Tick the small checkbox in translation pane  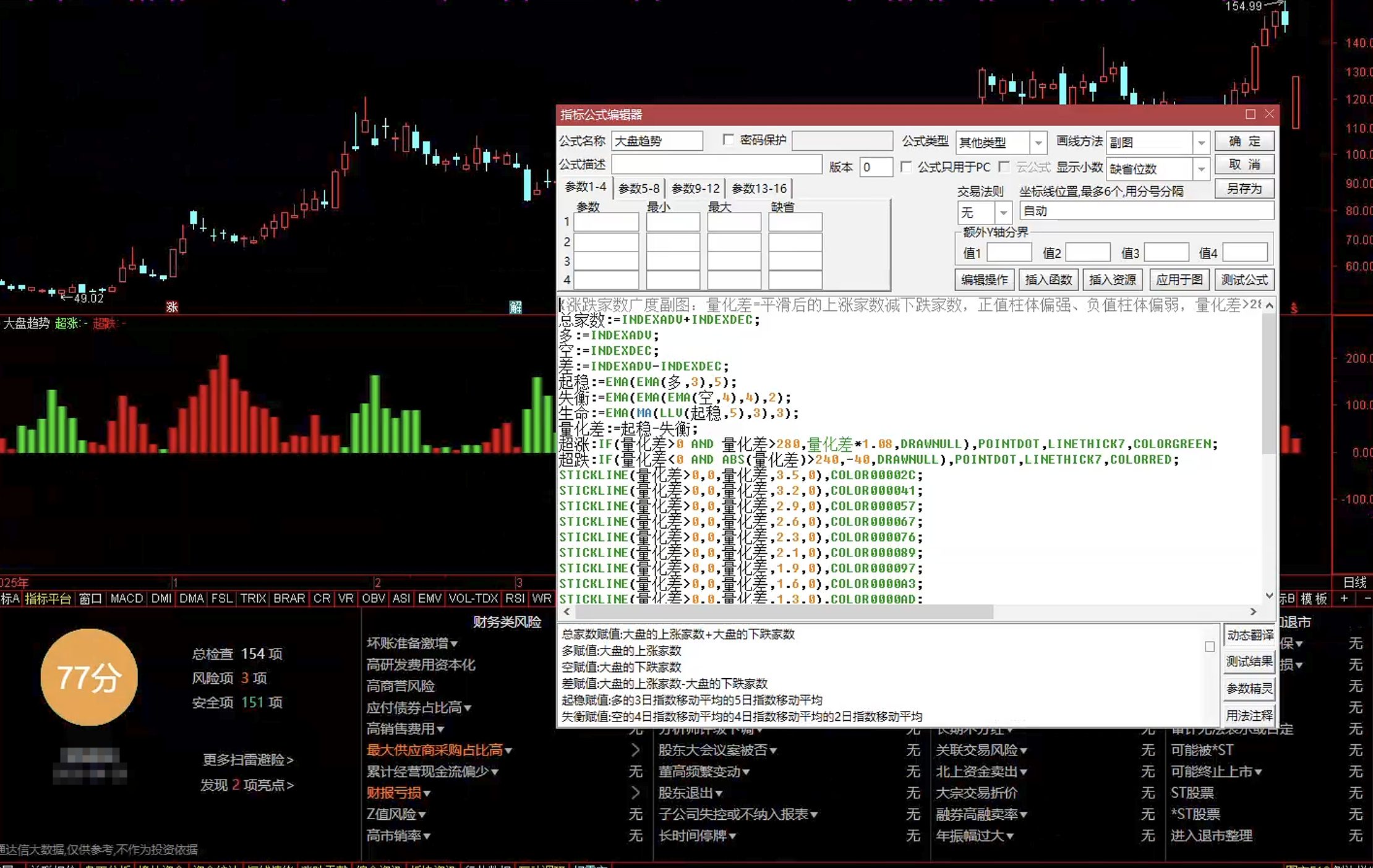click(1210, 647)
